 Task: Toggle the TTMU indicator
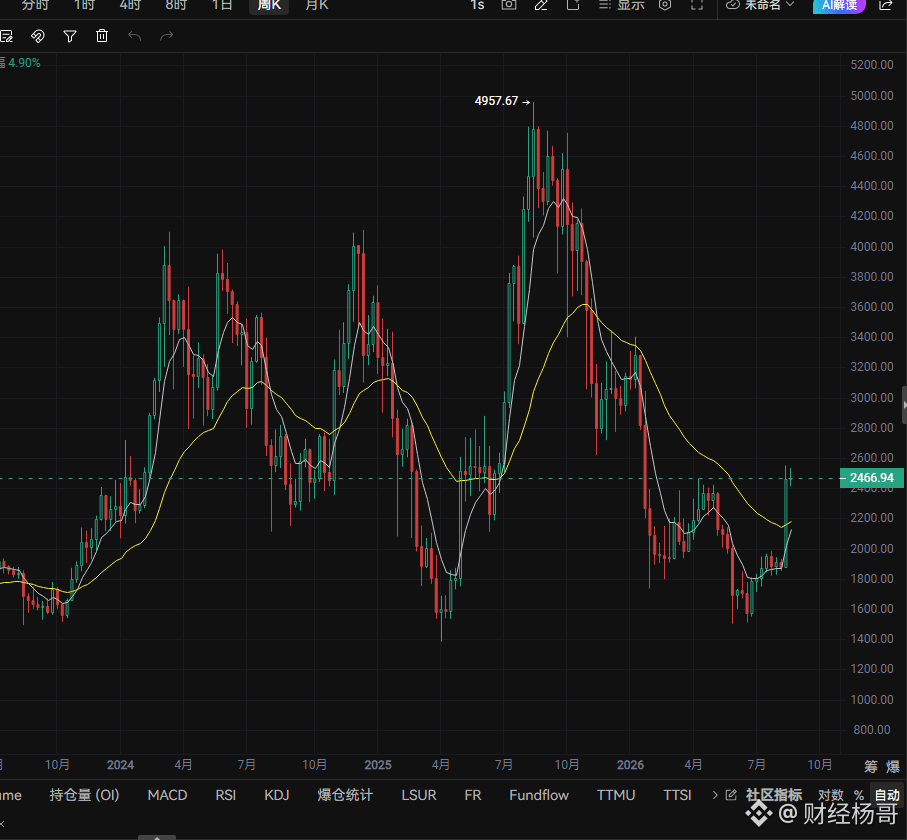(x=616, y=795)
